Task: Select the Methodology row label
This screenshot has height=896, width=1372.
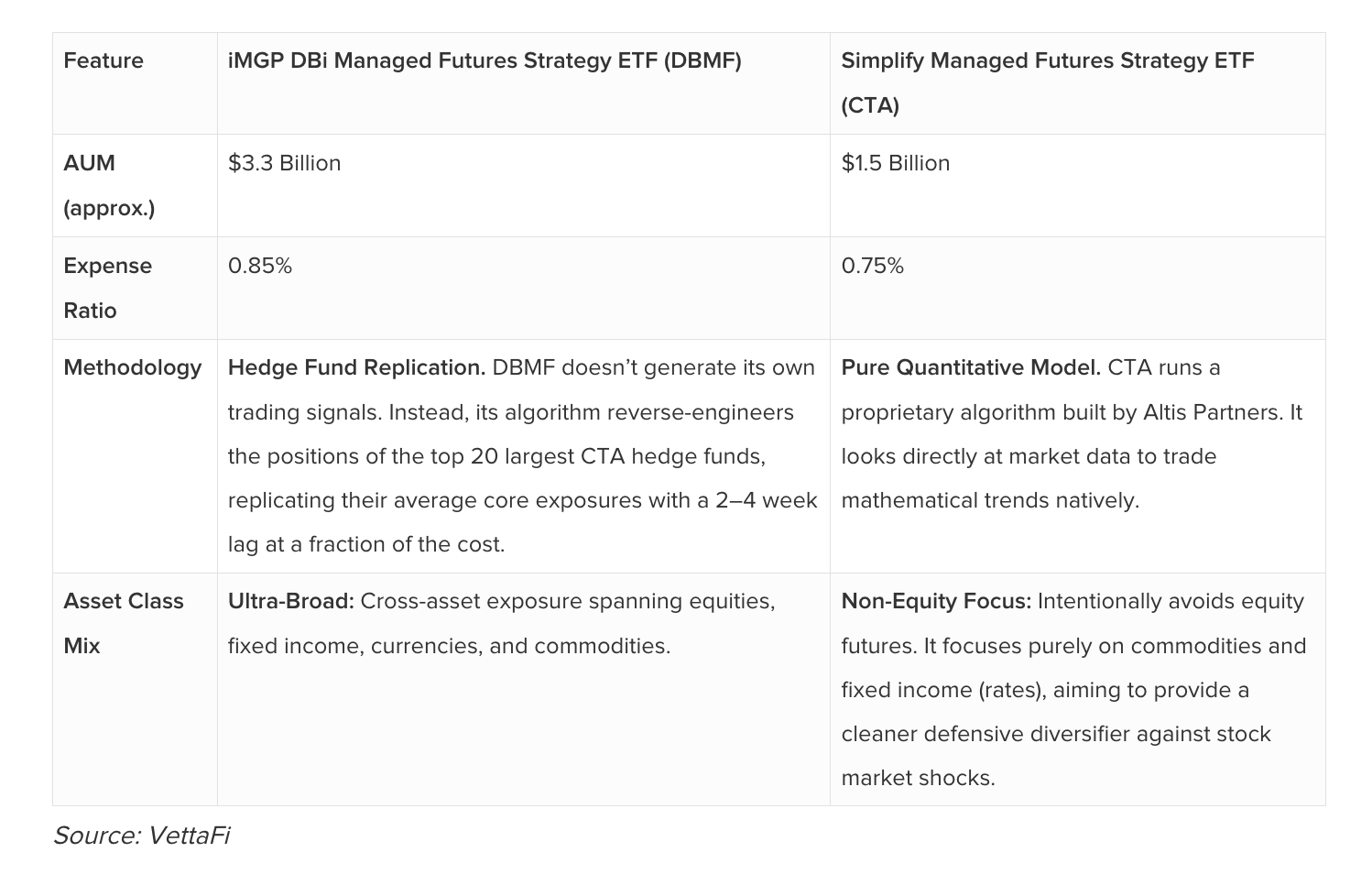Action: (133, 367)
